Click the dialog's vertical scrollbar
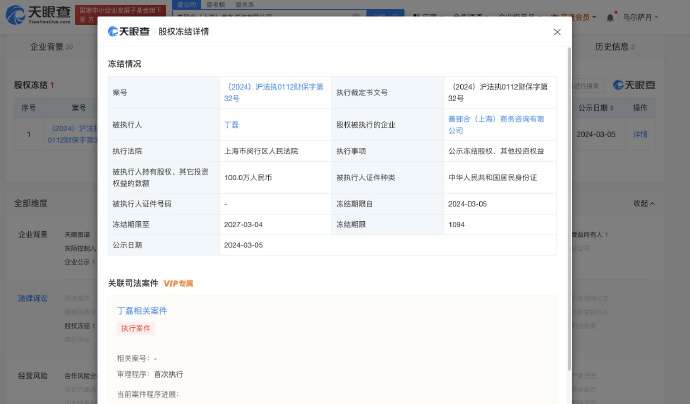Viewport: 690px width, 404px height. tap(569, 209)
